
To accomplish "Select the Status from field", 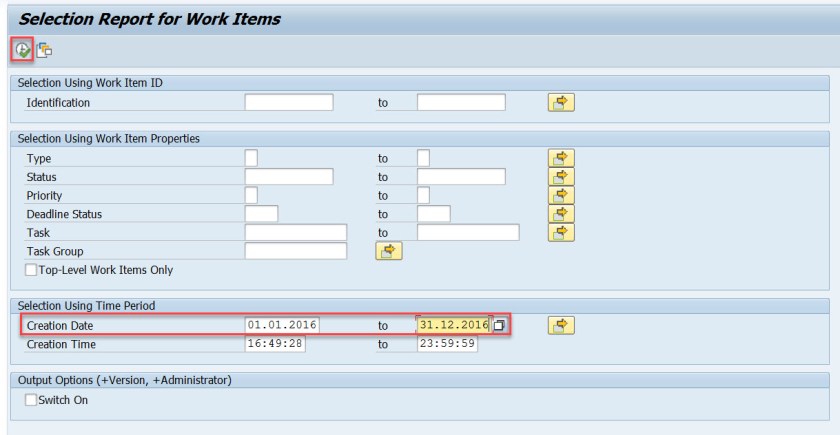I will click(289, 177).
